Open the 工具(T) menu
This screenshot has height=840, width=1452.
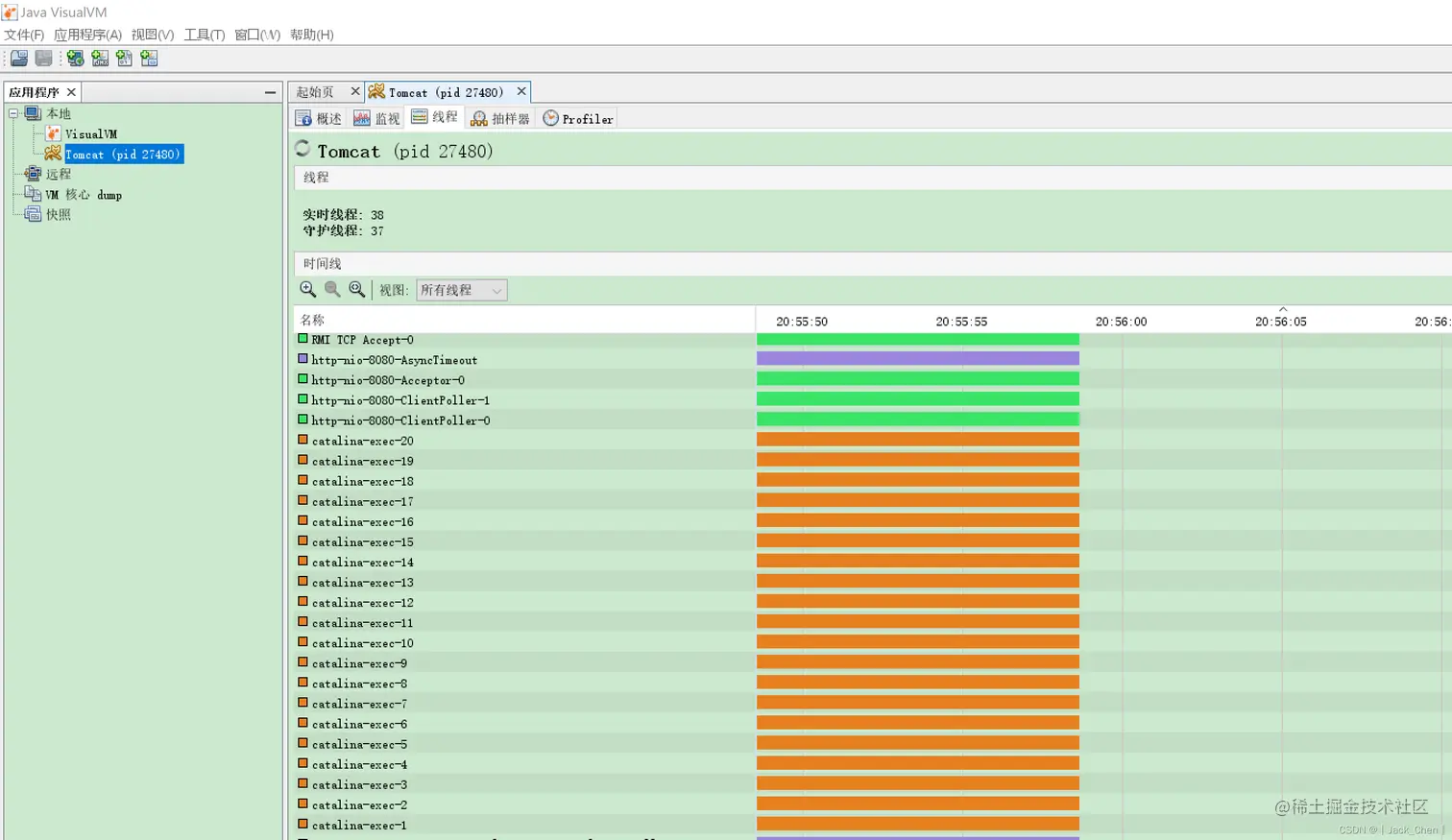(x=205, y=35)
